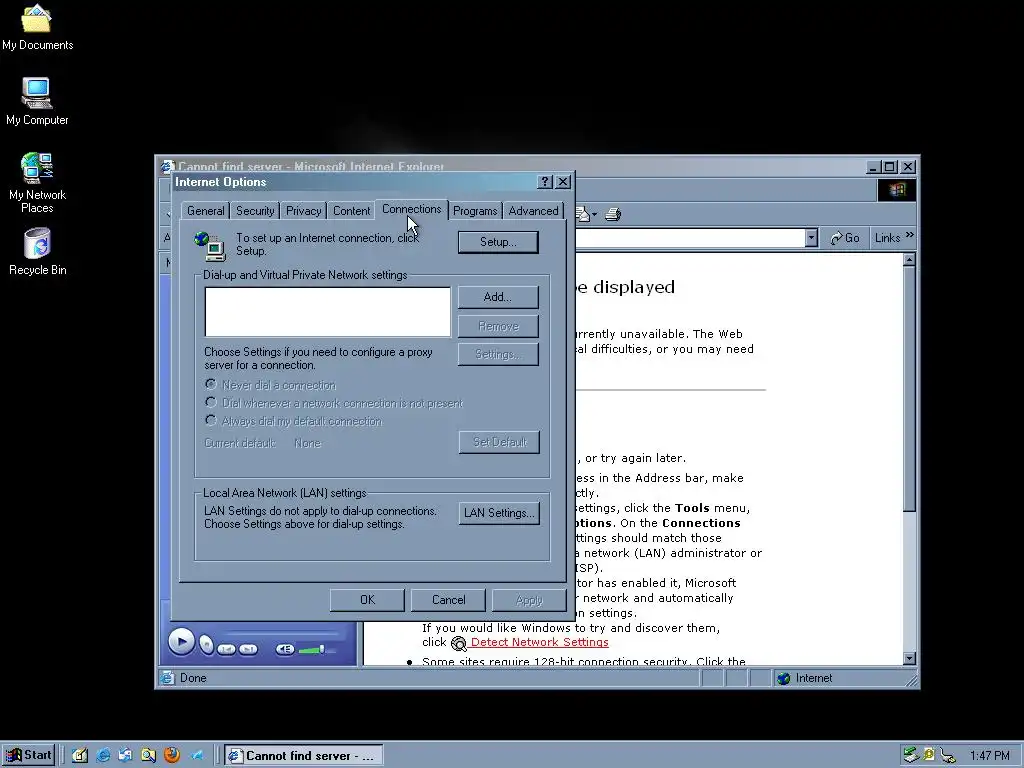Switch to the Privacy tab
Image resolution: width=1024 pixels, height=768 pixels.
pos(304,211)
